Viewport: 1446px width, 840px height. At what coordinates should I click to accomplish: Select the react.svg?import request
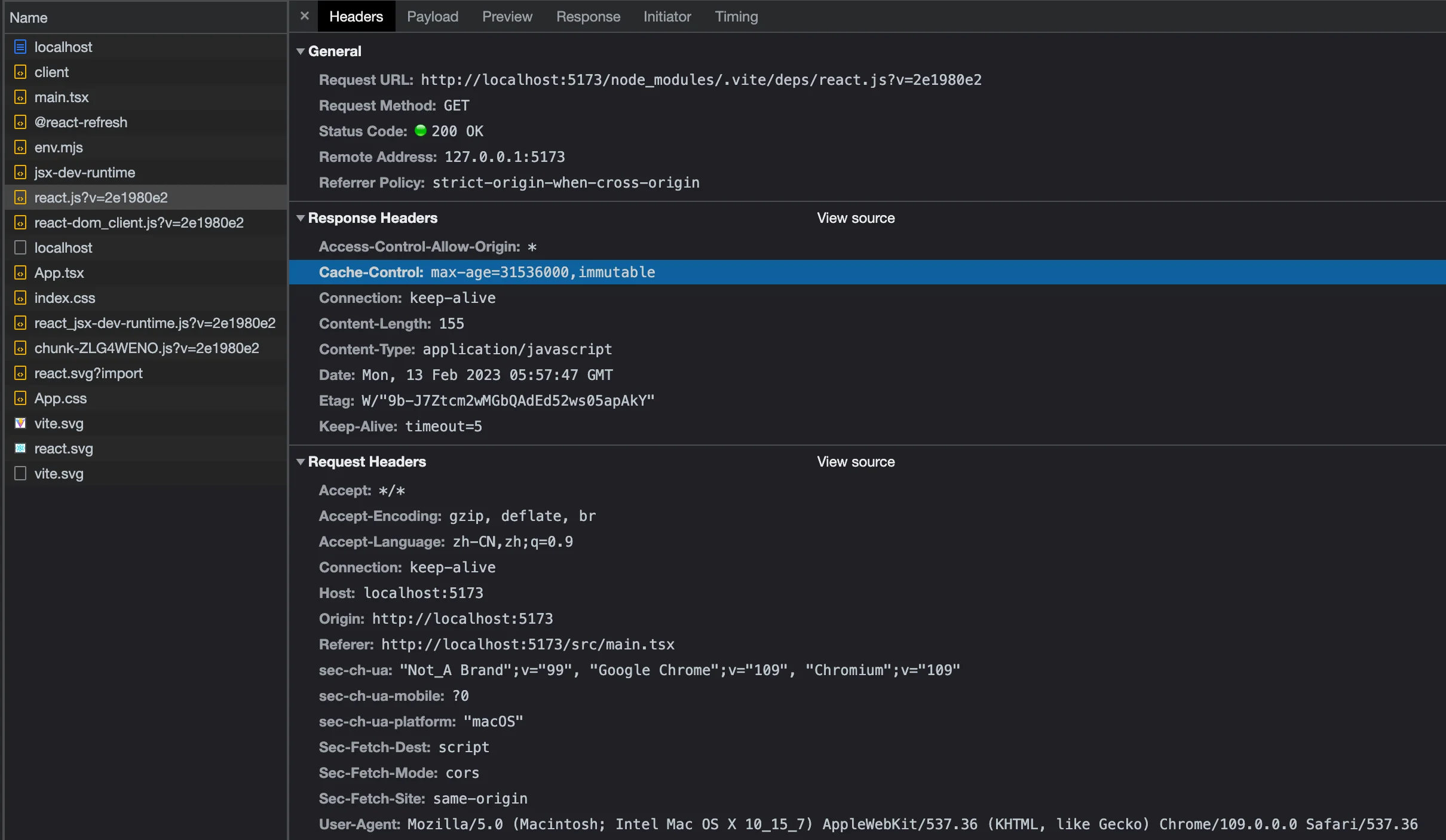coord(146,373)
